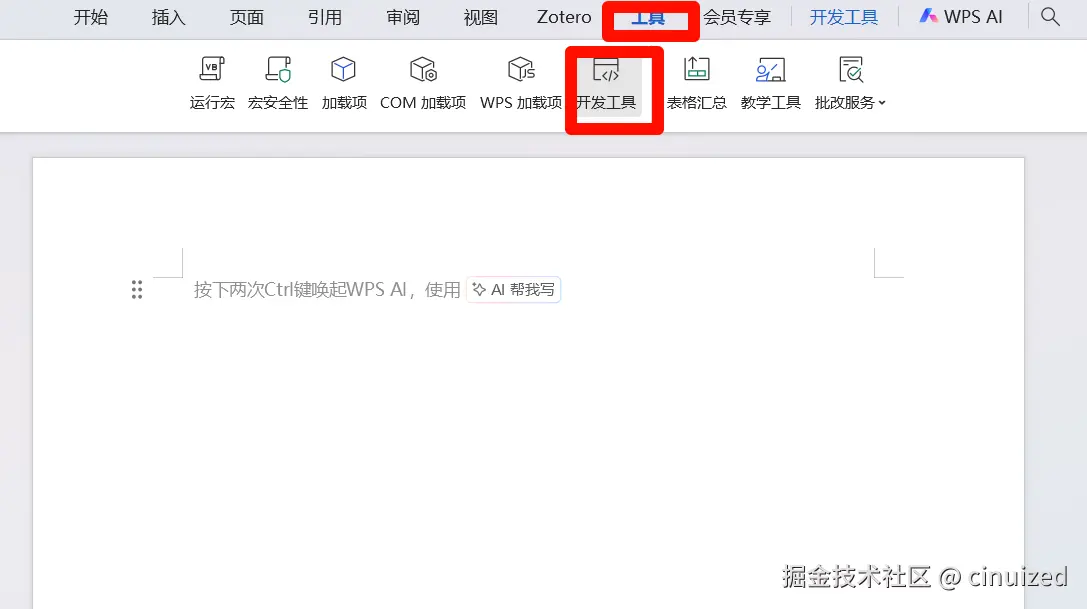Switch to the 开始 tab

[91, 17]
